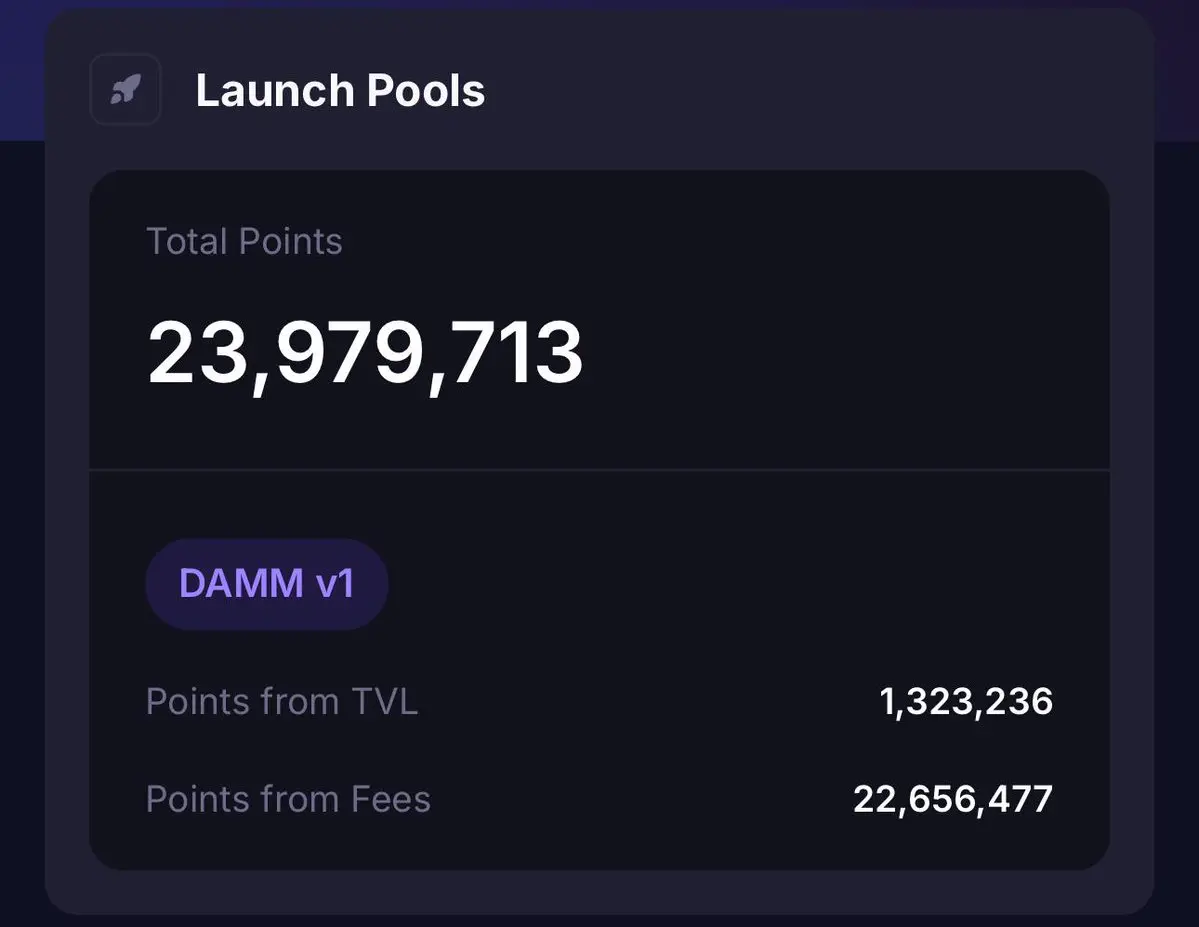Click the divider line below total points
1199x927 pixels.
coord(600,470)
